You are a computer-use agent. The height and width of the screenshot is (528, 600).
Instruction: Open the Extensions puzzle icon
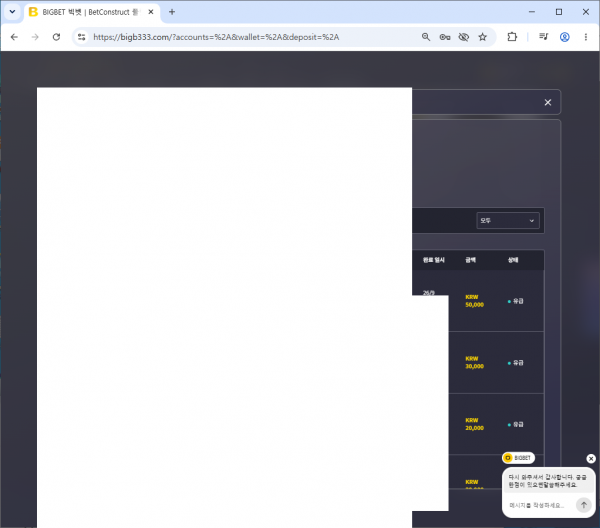(x=512, y=37)
